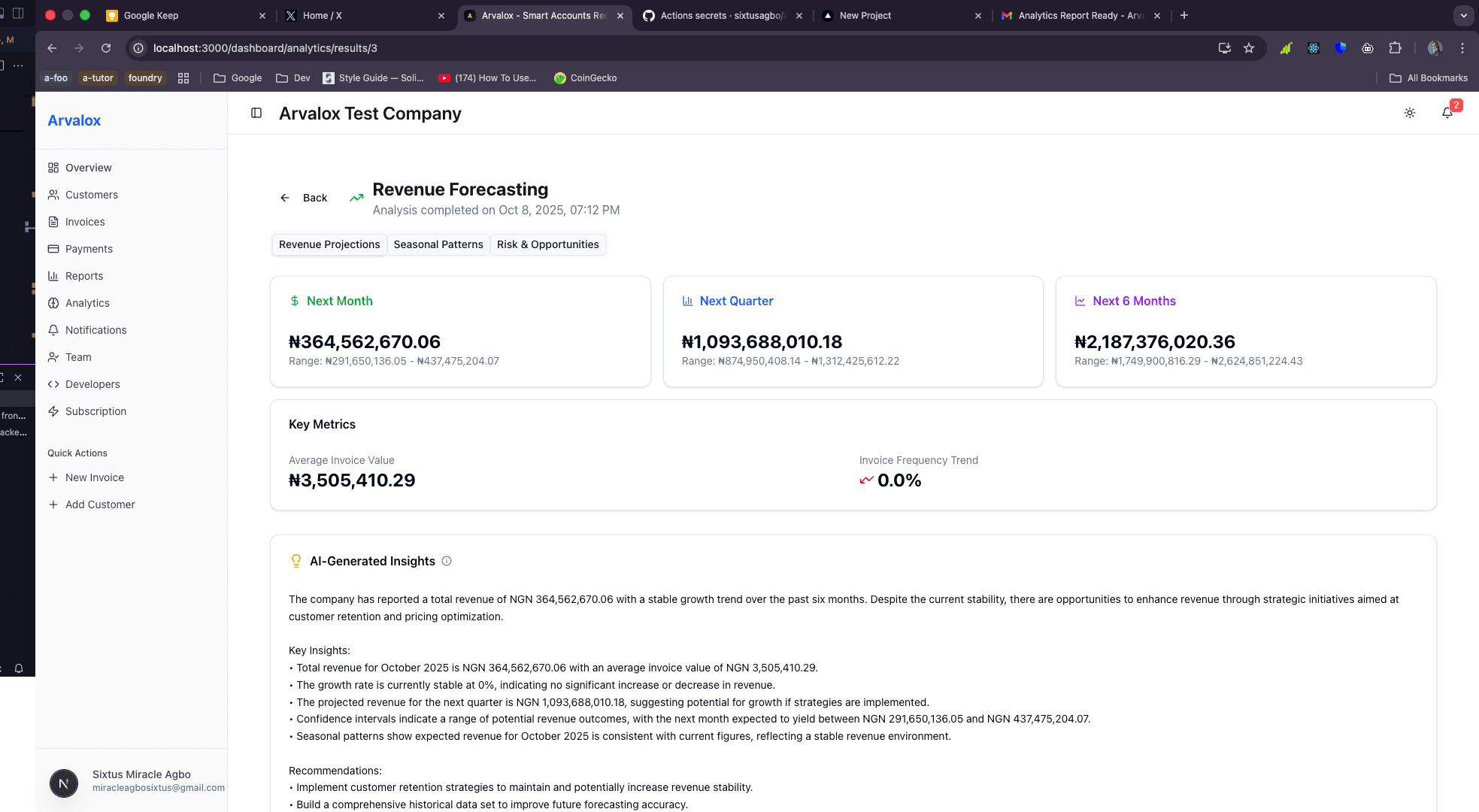The width and height of the screenshot is (1479, 812).
Task: Click the Arvalox logo
Action: (x=74, y=120)
